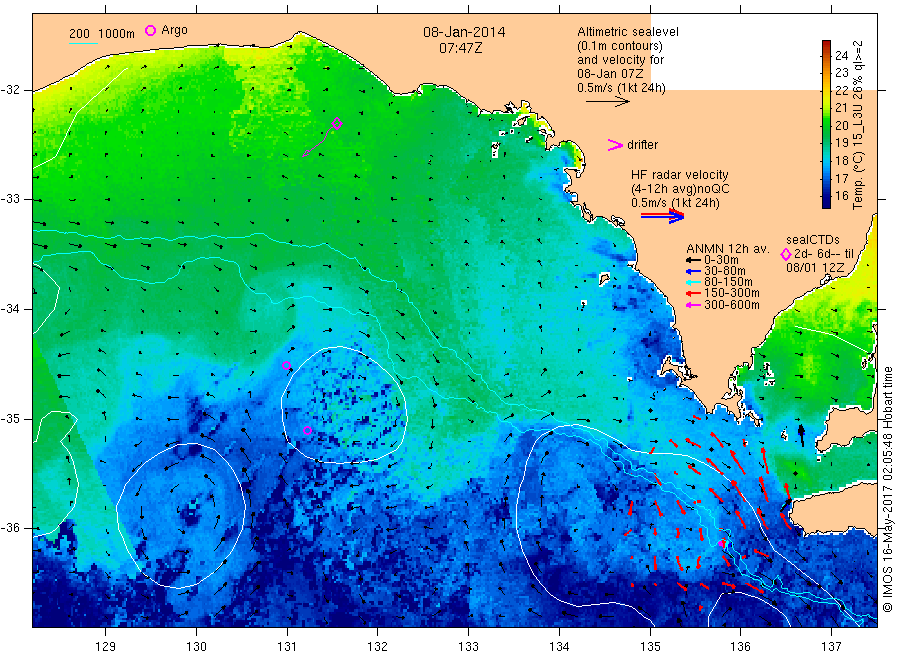Screen dimensions: 900x660
Task: Click the 'HF radar velocity' caption
Action: coord(680,175)
